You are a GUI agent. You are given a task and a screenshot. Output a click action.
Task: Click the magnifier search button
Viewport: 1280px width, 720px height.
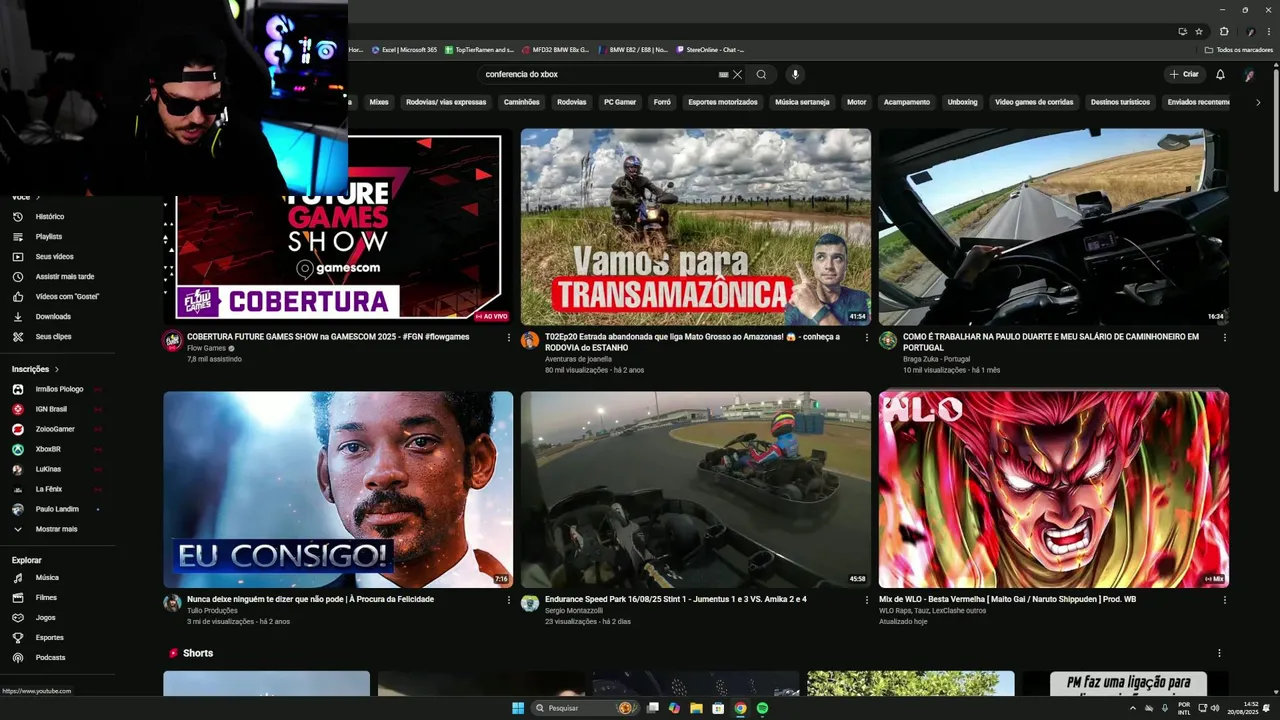tap(761, 74)
